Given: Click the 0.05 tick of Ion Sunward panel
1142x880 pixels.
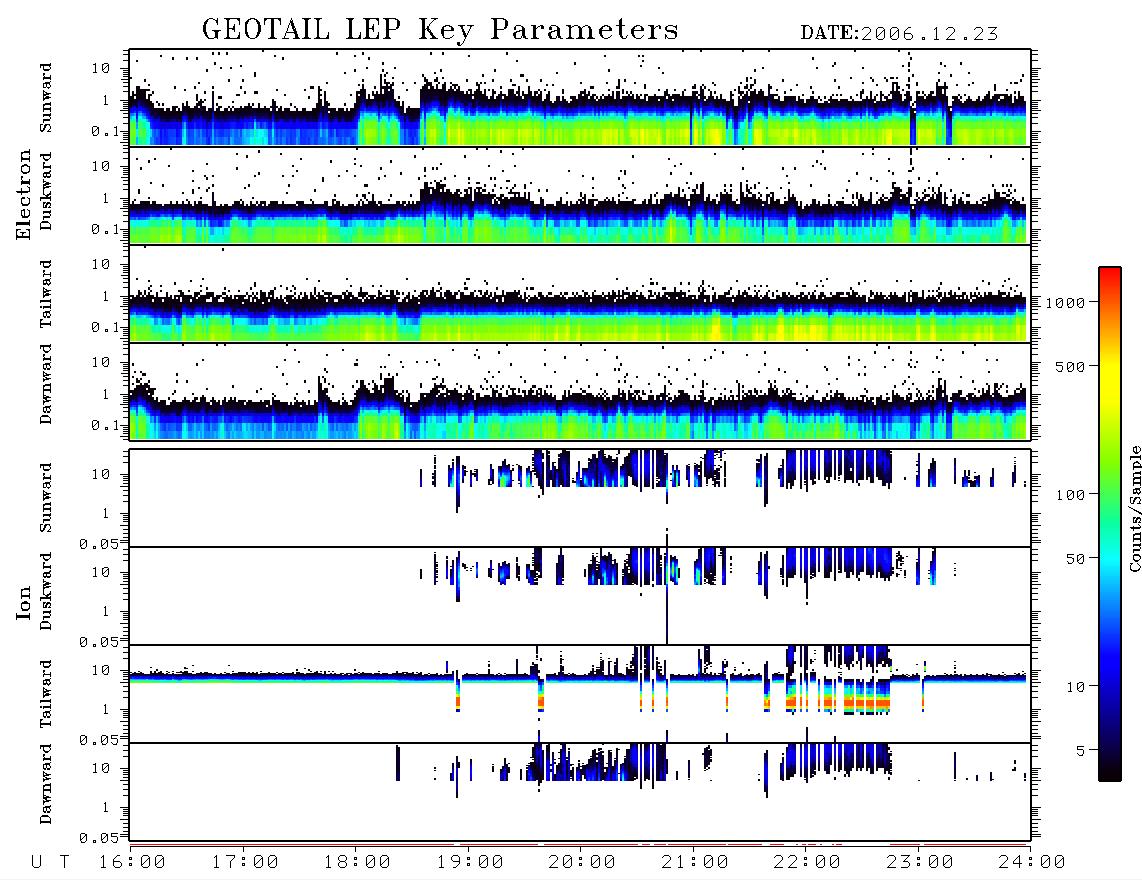Looking at the screenshot, I should click(99, 543).
